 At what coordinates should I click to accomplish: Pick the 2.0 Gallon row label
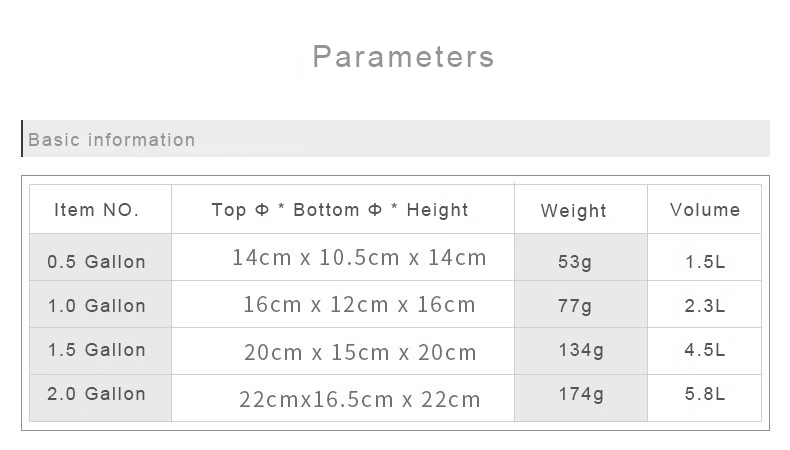pos(97,394)
